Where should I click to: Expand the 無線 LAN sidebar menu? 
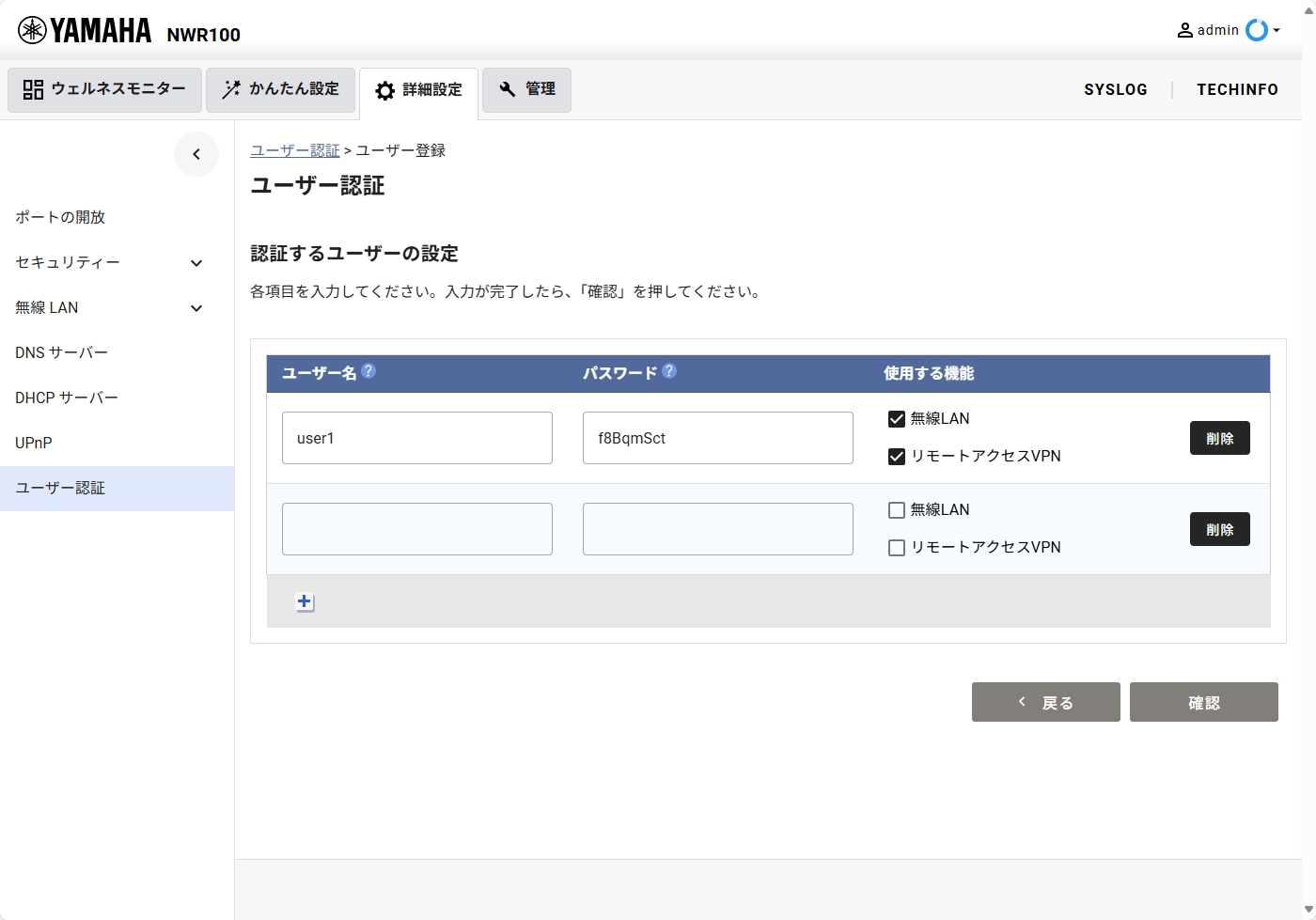coord(196,308)
